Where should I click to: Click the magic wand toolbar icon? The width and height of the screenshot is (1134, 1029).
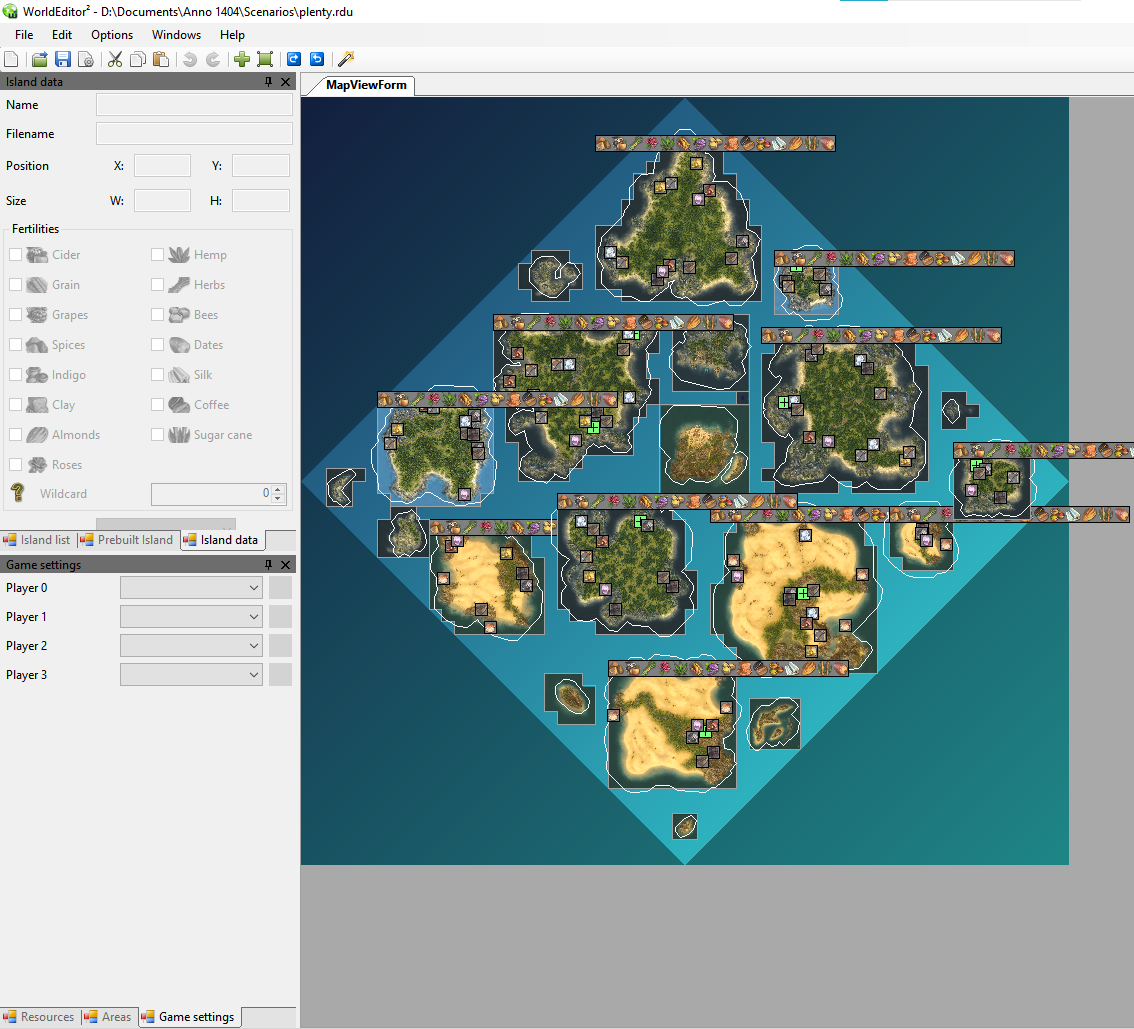[x=346, y=59]
